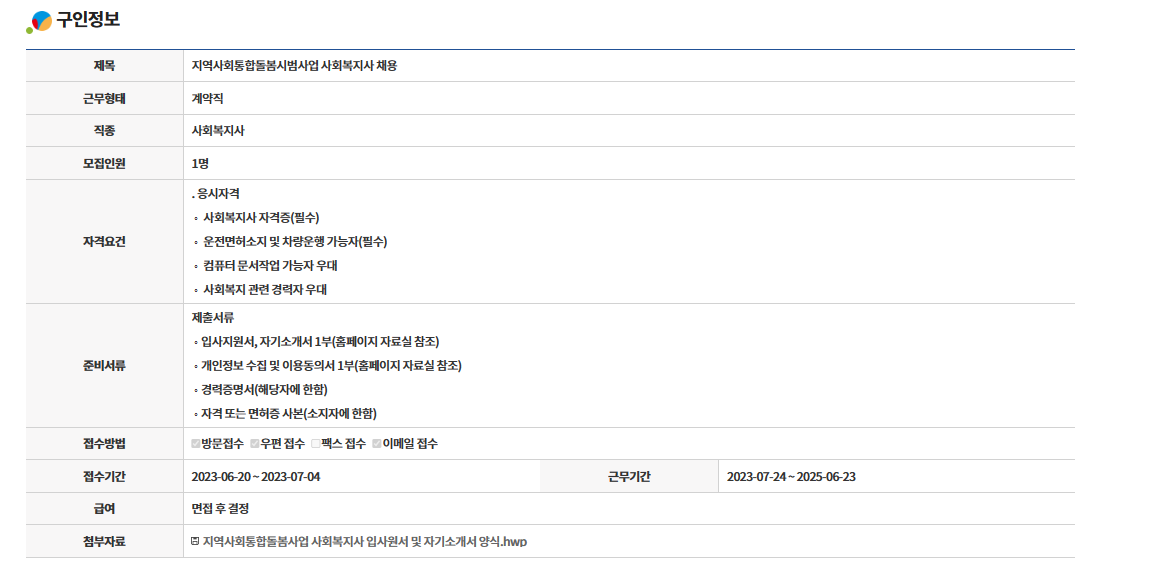
Task: Click the 근무기간 date range 2023-07-24 ~ 2025-06-23
Action: tap(791, 476)
